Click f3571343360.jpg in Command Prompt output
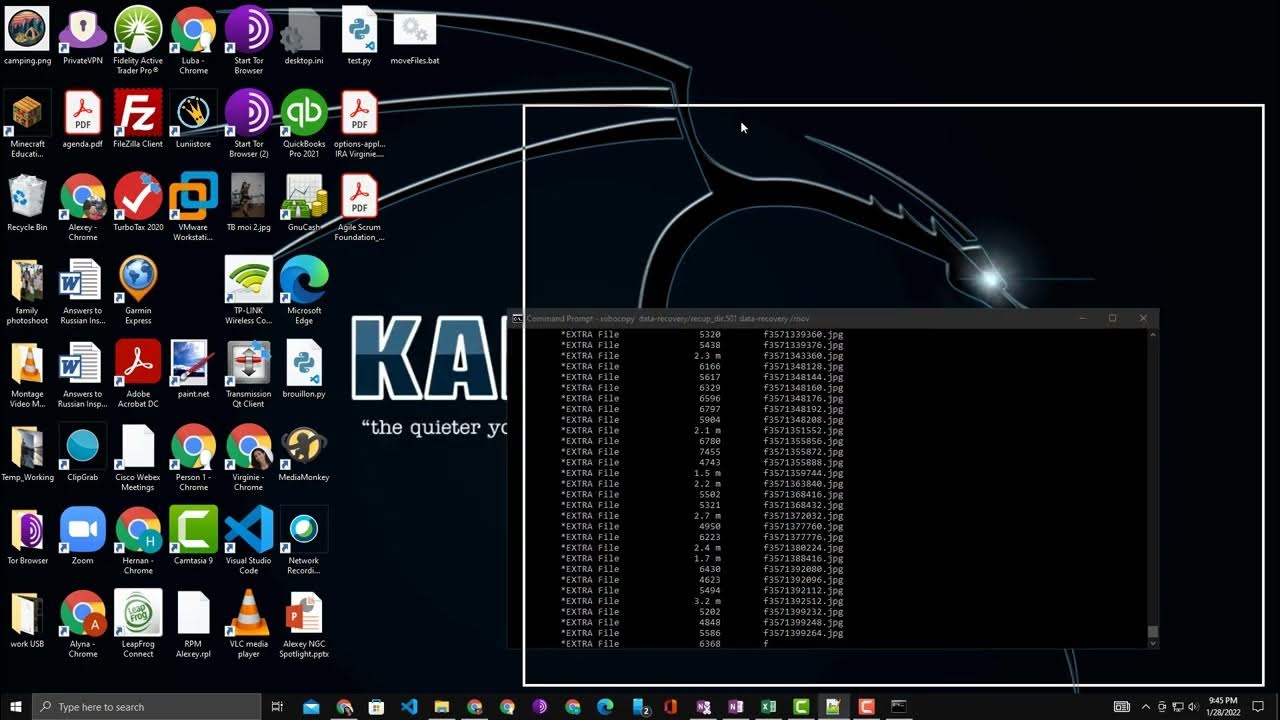 (x=803, y=356)
